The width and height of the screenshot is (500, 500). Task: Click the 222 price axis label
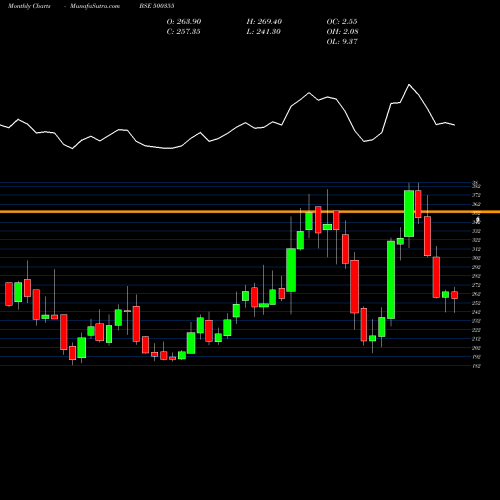pos(476,330)
